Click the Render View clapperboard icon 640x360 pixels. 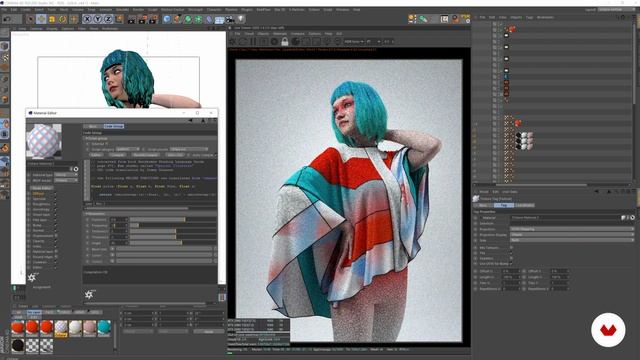click(131, 19)
